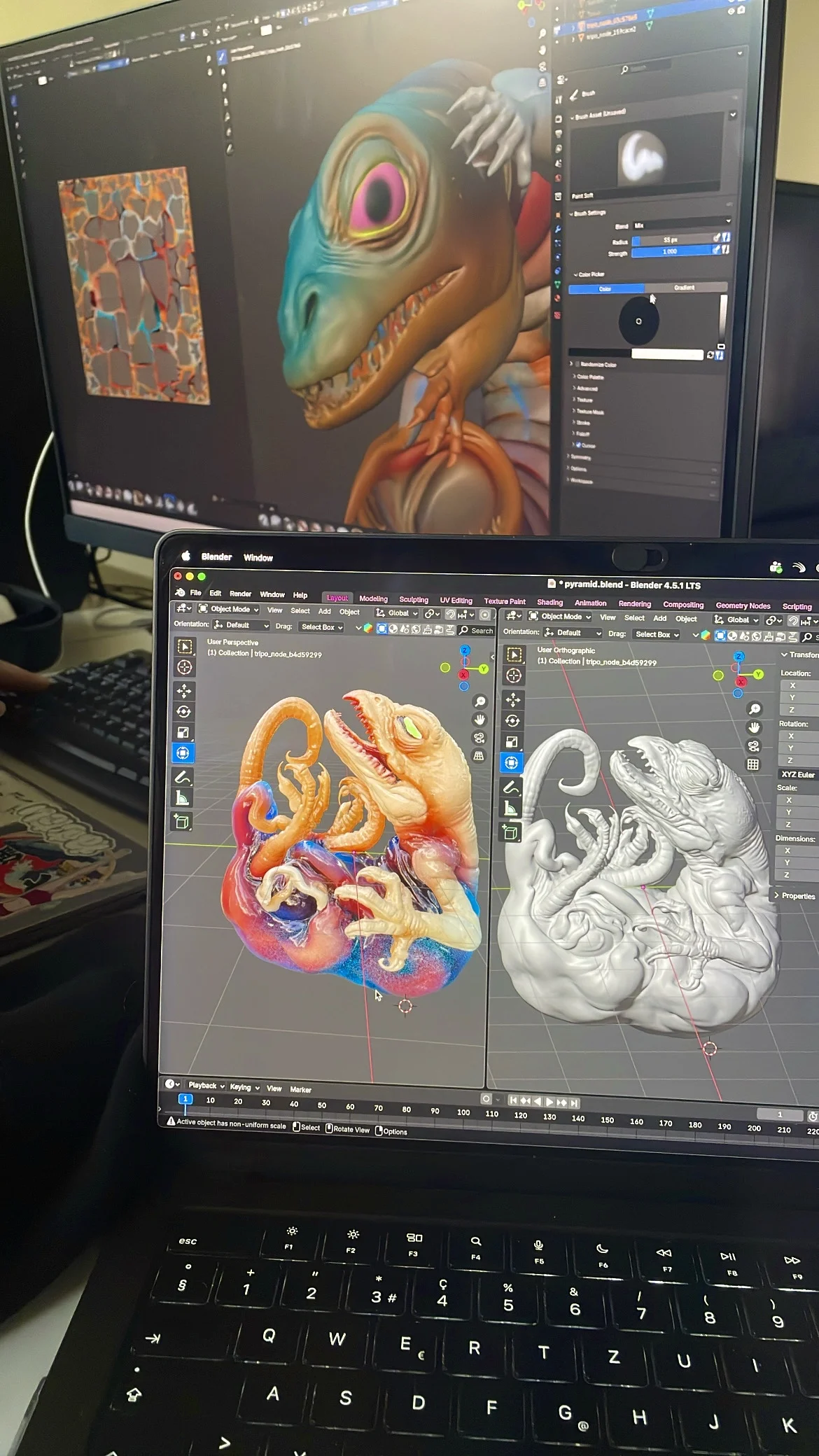Click the Select Box tool in left viewport

pos(185,646)
